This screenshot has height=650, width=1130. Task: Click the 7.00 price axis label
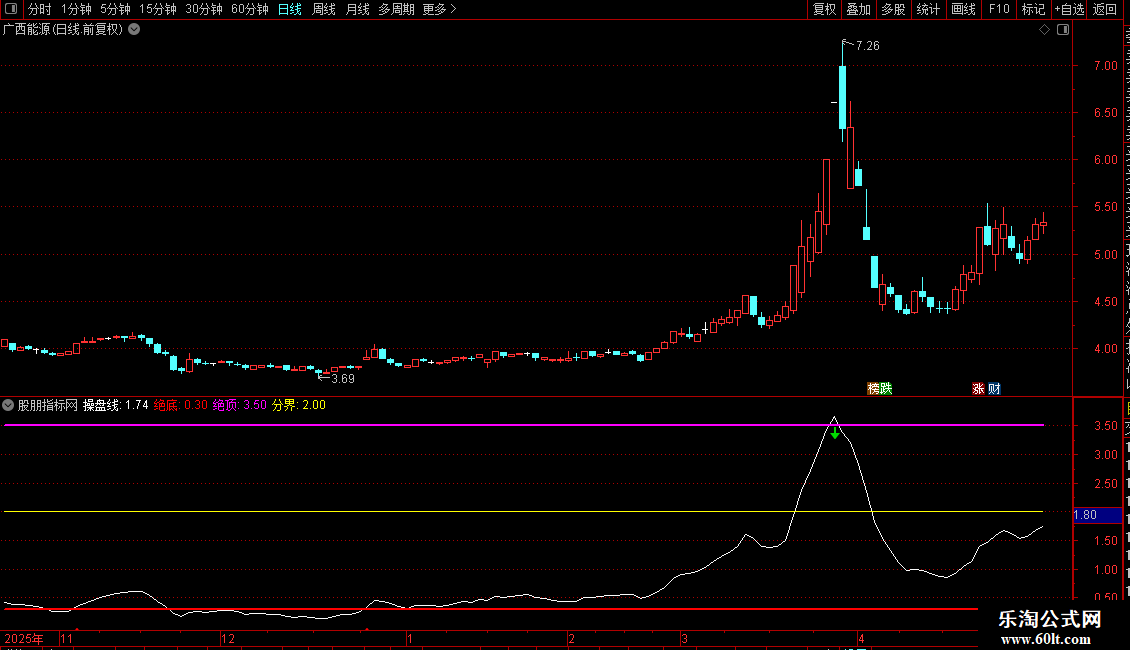[x=1105, y=66]
